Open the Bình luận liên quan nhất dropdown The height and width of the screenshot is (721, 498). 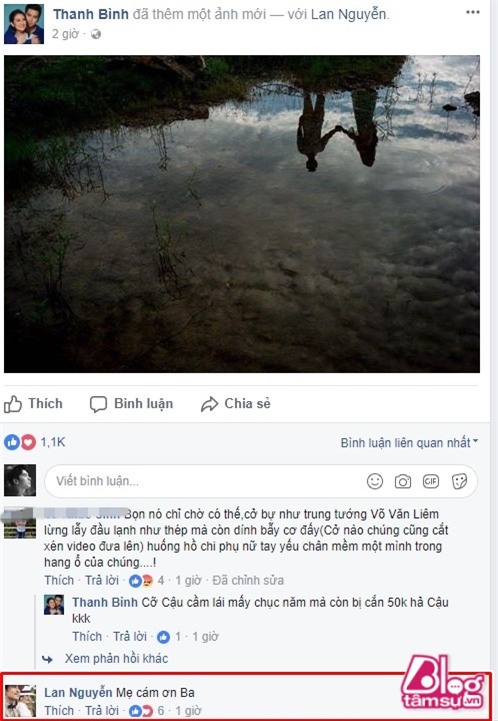[409, 443]
